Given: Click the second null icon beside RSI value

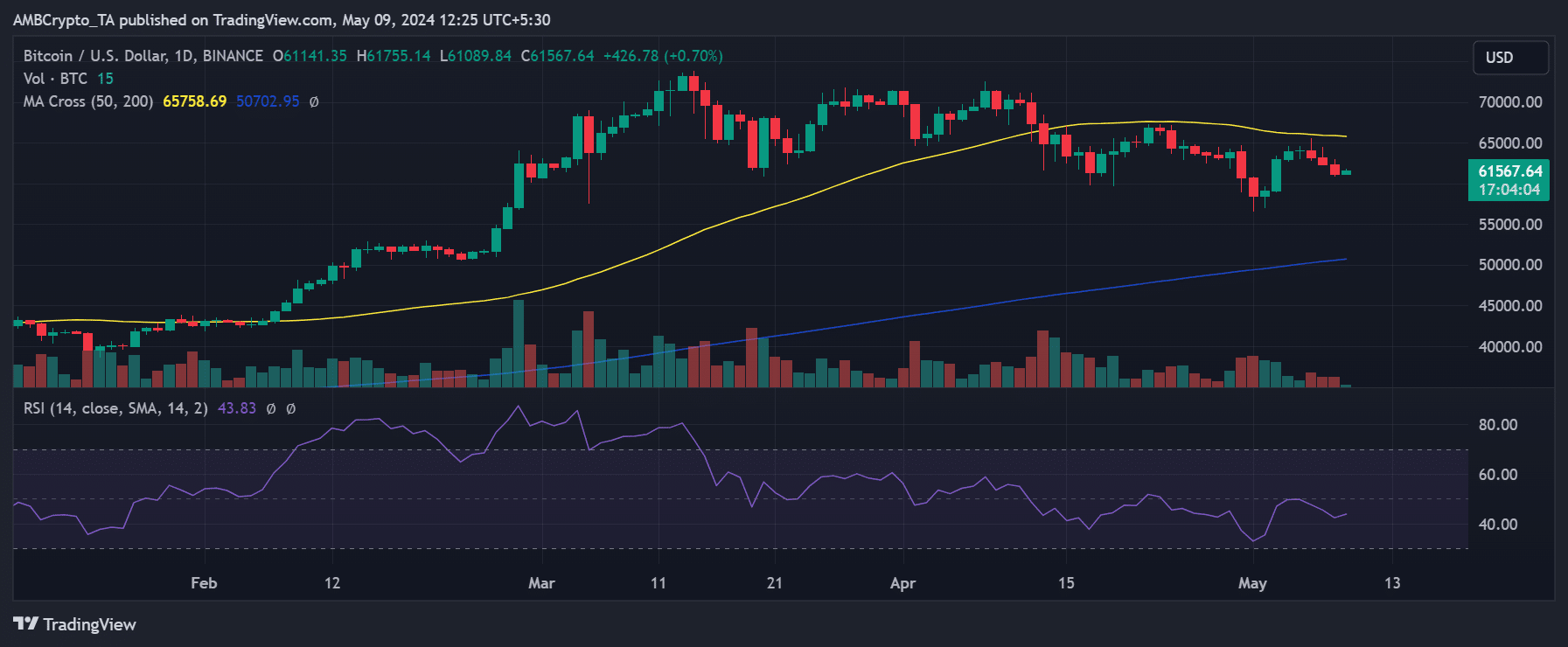Looking at the screenshot, I should pos(291,408).
